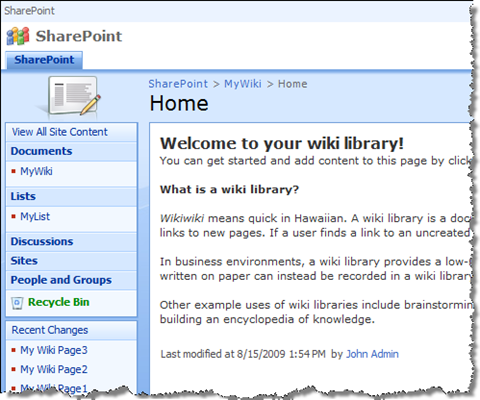
Task: Click the Last modified timestamp text
Action: click(x=243, y=354)
